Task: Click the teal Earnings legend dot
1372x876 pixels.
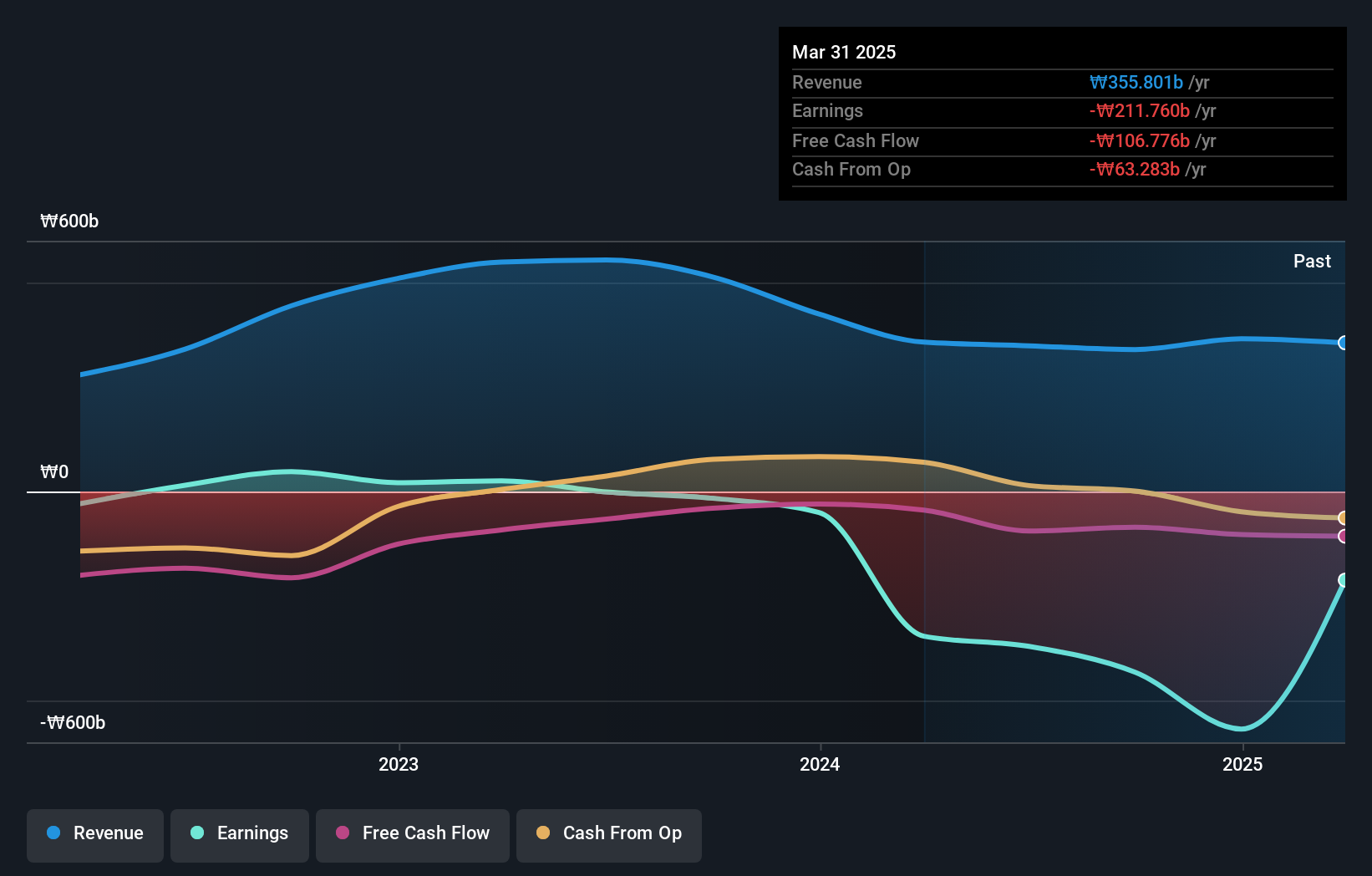Action: [197, 833]
